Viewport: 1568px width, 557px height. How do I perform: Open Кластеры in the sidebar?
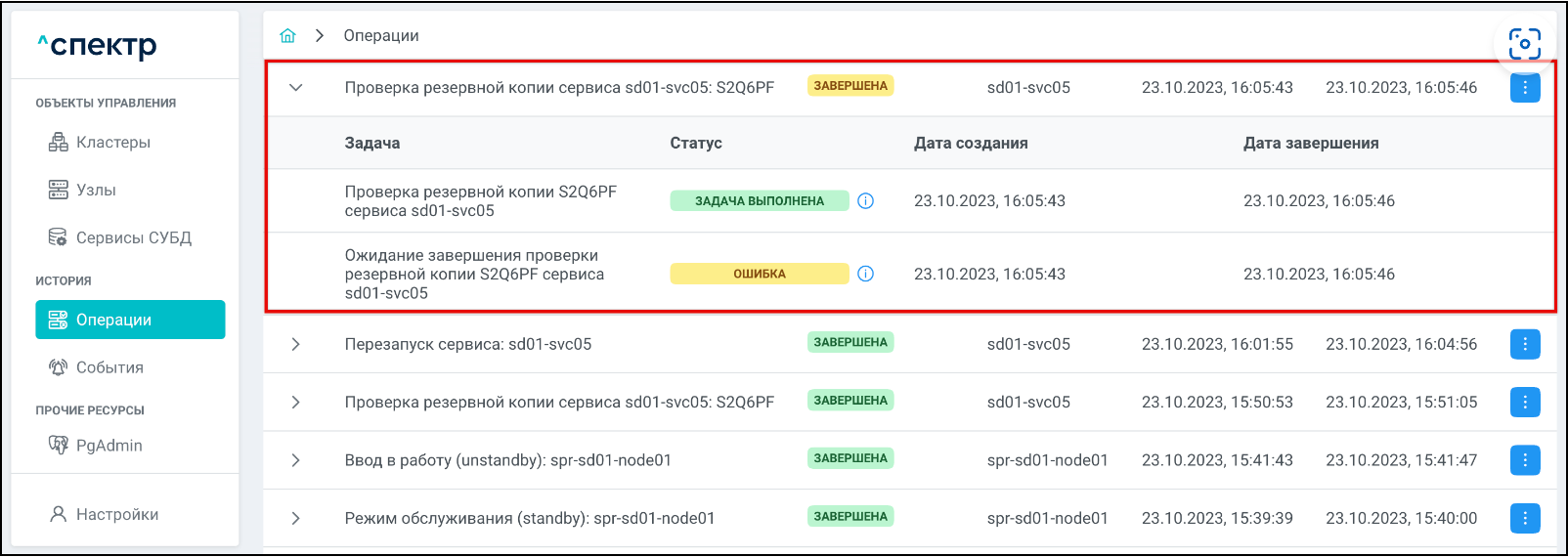click(x=112, y=143)
